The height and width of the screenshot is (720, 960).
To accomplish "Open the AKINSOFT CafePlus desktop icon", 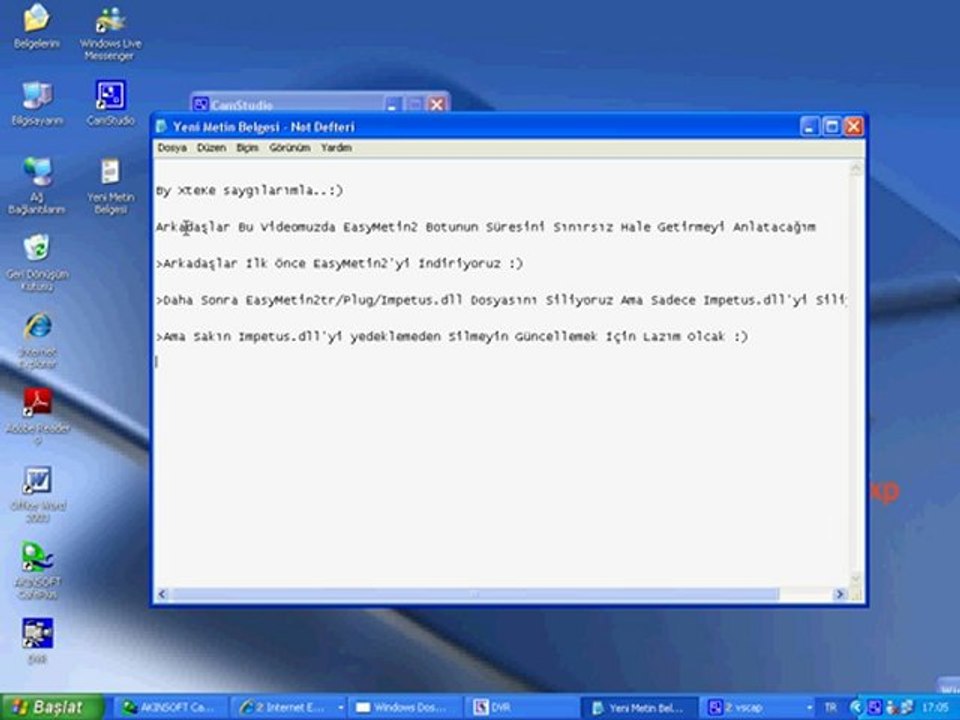I will coord(37,571).
